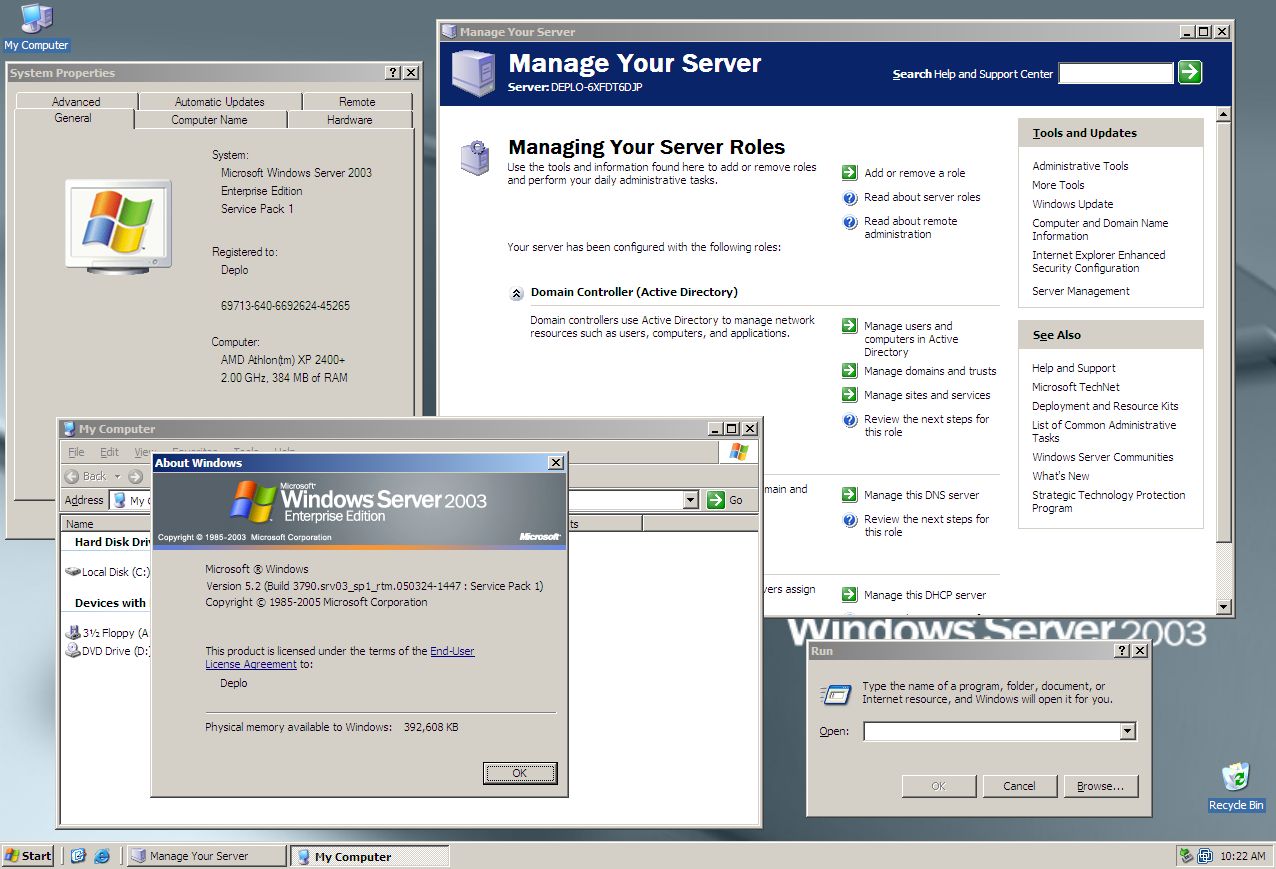
Task: Click Show Desktop quick launch icon
Action: pyautogui.click(x=78, y=856)
